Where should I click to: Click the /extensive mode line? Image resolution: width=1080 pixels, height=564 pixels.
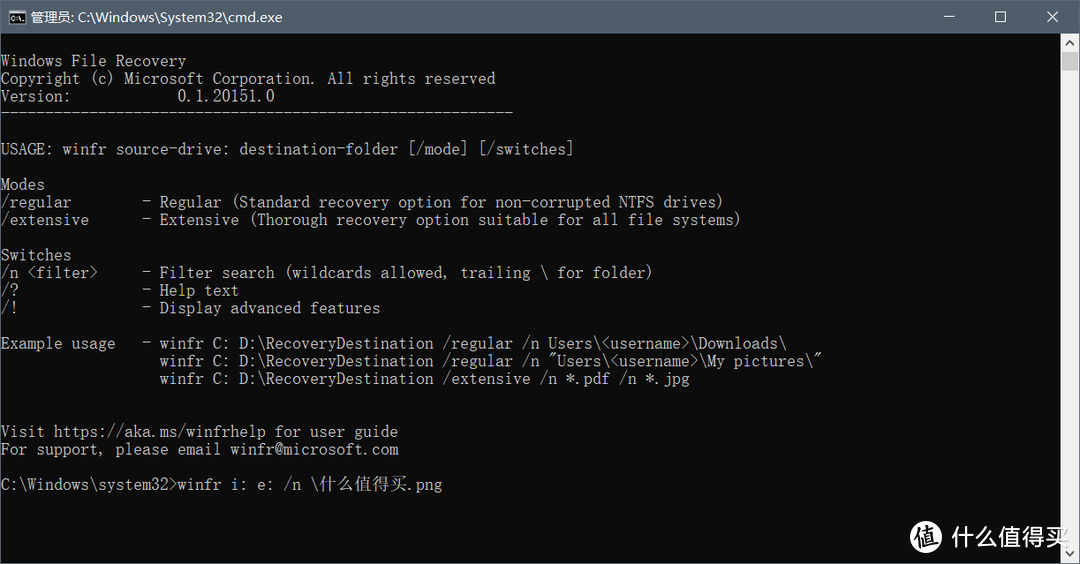click(370, 220)
